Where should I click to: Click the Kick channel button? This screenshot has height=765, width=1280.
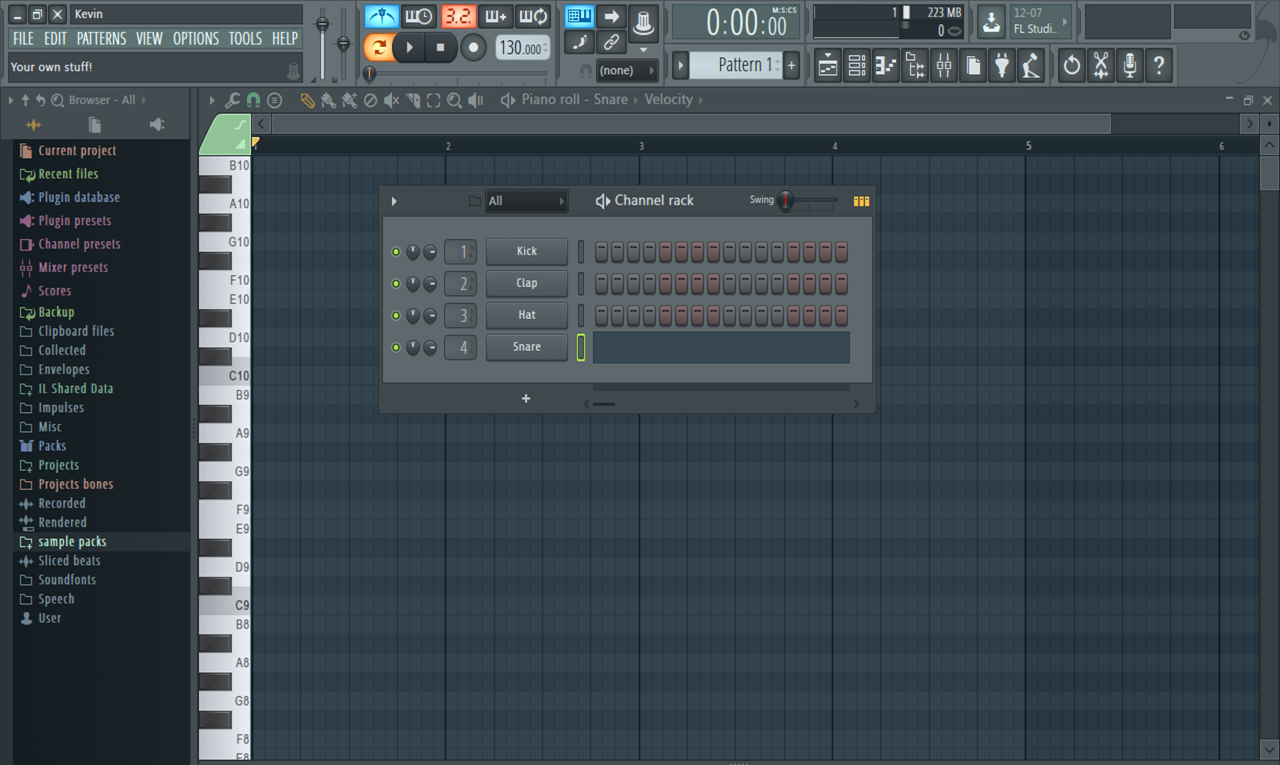527,252
